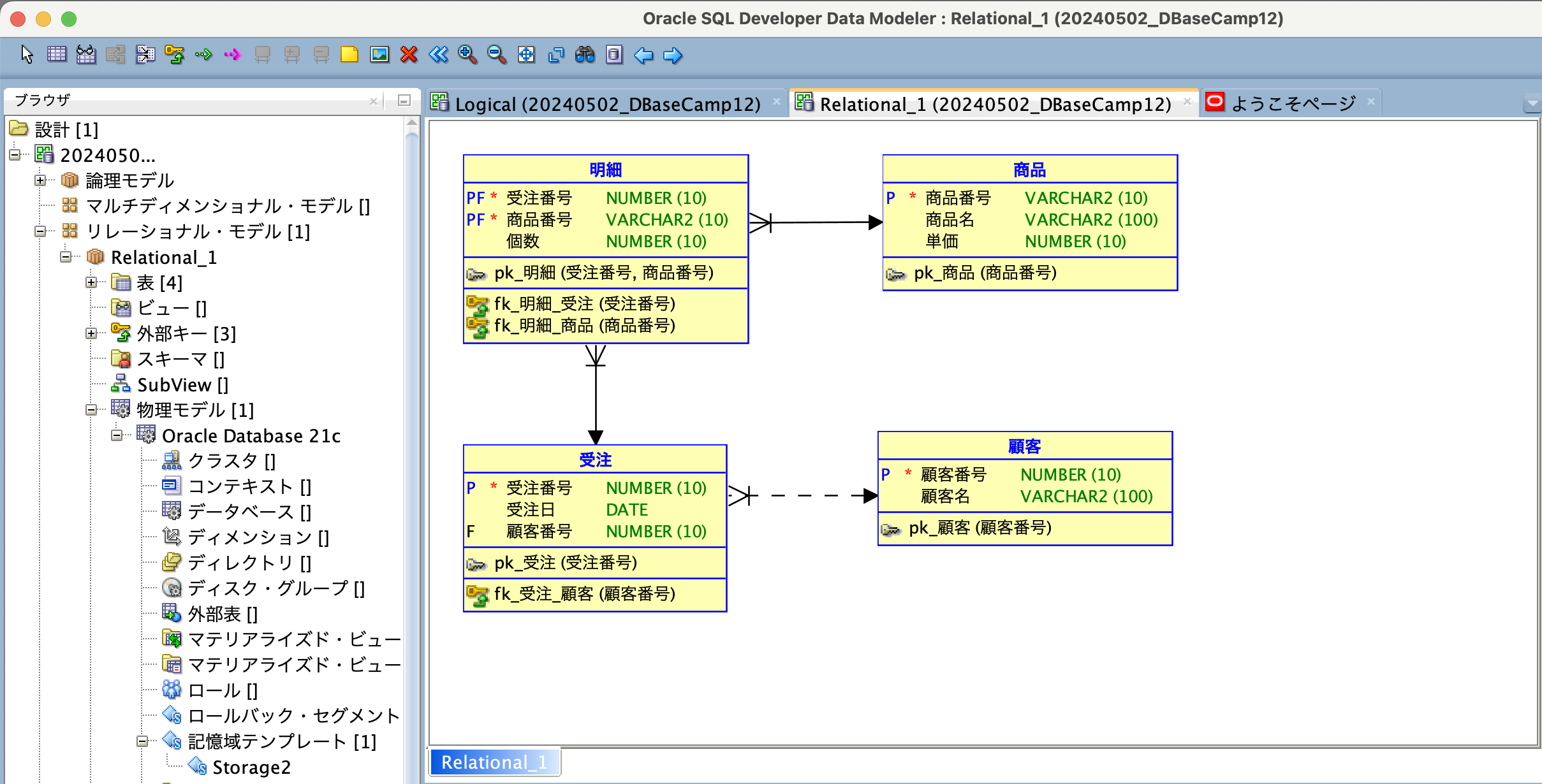
Task: Click the Zoom In magnifier icon
Action: (x=467, y=55)
